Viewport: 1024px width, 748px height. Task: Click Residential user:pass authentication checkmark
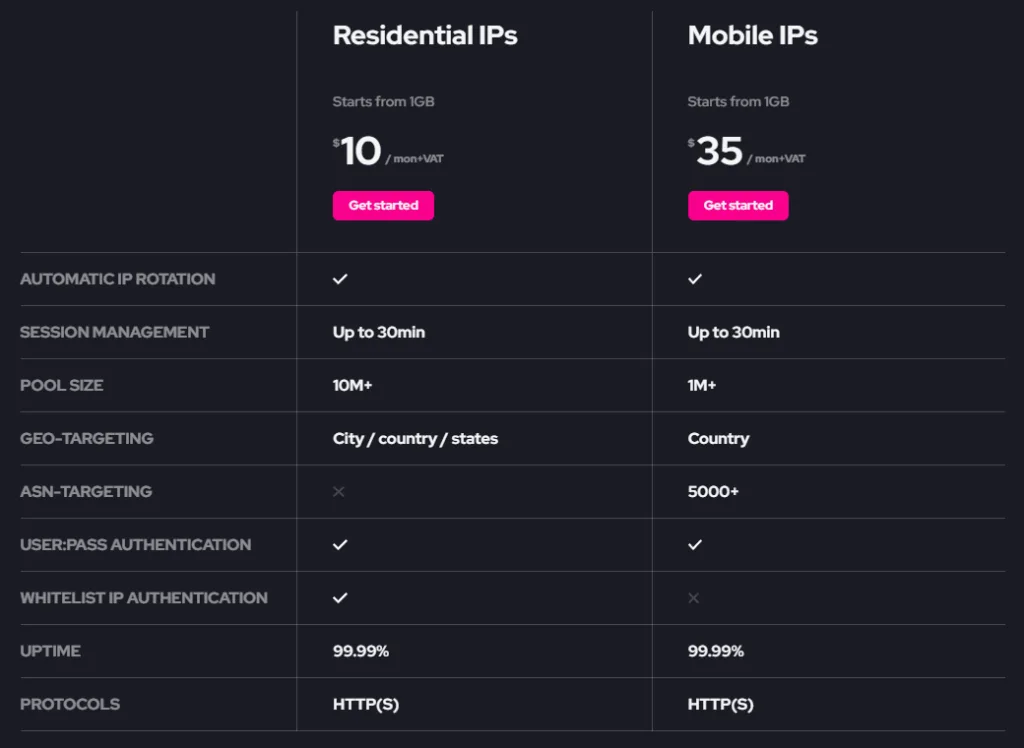coord(340,545)
